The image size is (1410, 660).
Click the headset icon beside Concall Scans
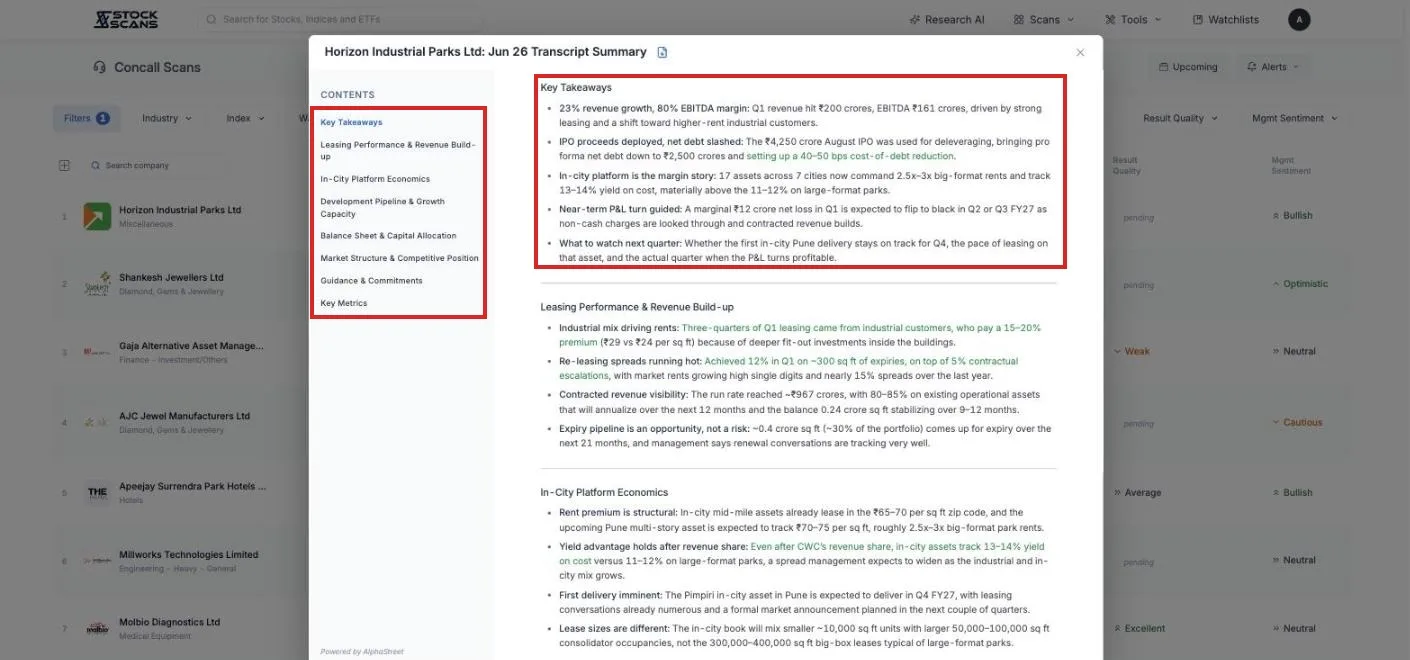coord(99,67)
